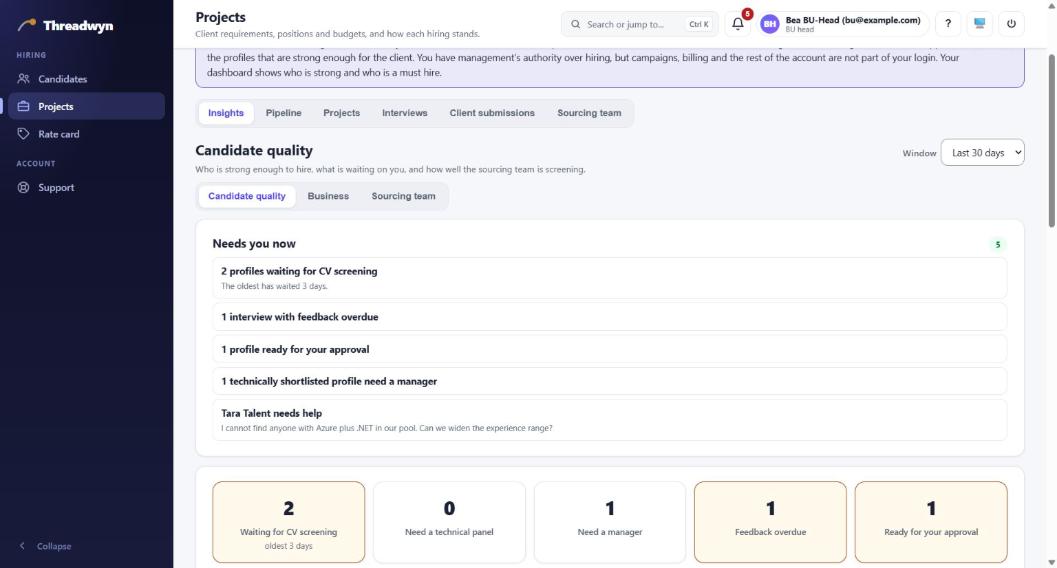Click the Needs you now heading
1057x568 pixels.
[x=254, y=244]
